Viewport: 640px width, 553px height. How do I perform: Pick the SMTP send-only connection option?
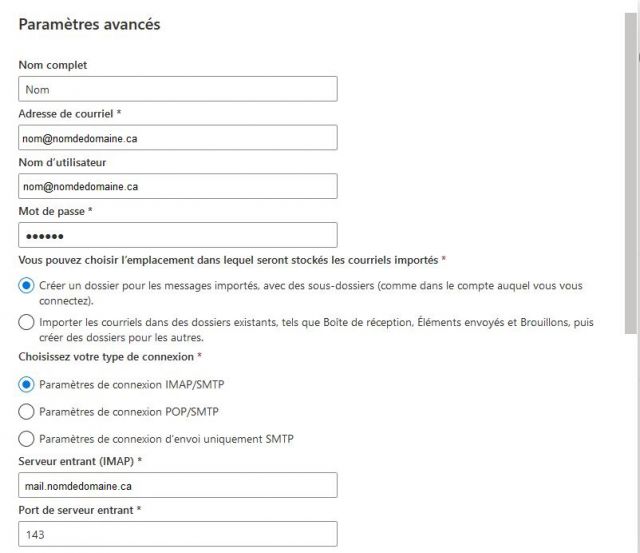coord(26,438)
